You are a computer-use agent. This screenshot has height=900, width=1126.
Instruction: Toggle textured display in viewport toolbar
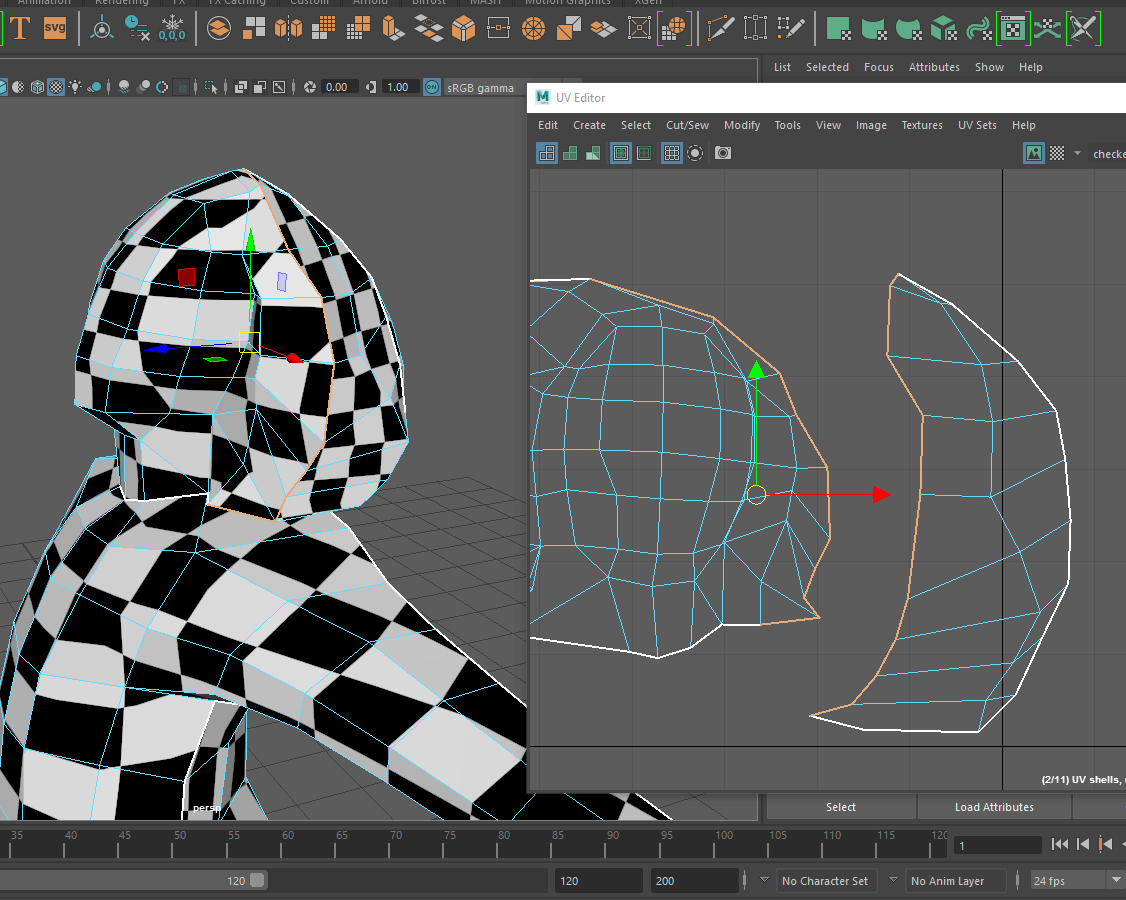[x=56, y=87]
